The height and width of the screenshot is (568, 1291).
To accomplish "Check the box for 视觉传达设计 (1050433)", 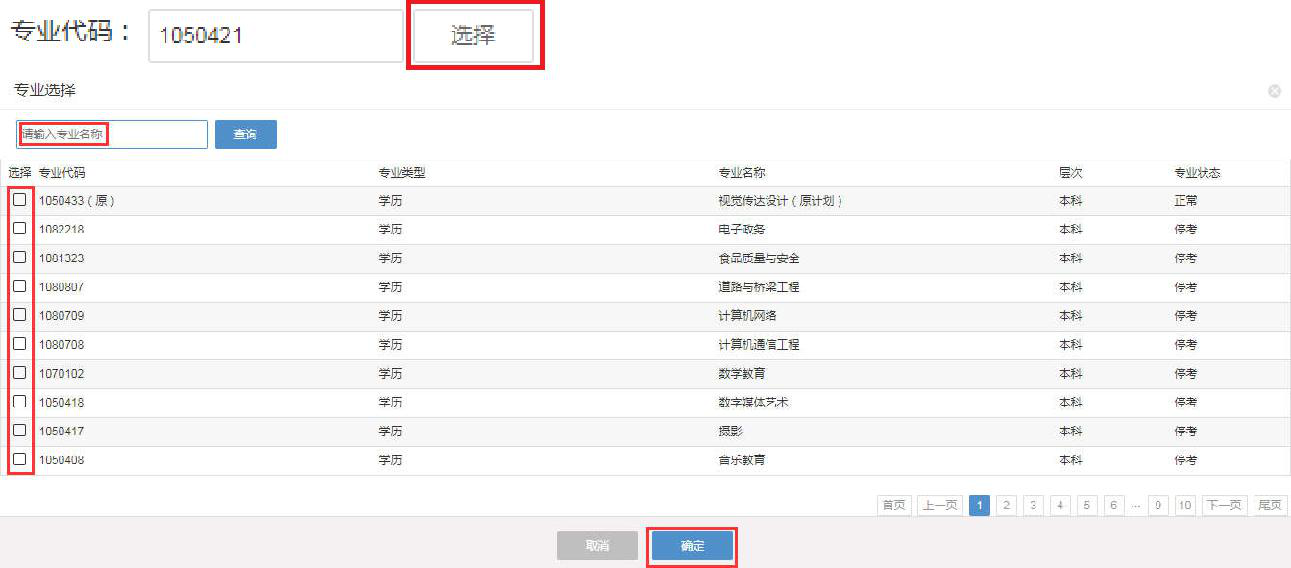I will click(x=20, y=200).
